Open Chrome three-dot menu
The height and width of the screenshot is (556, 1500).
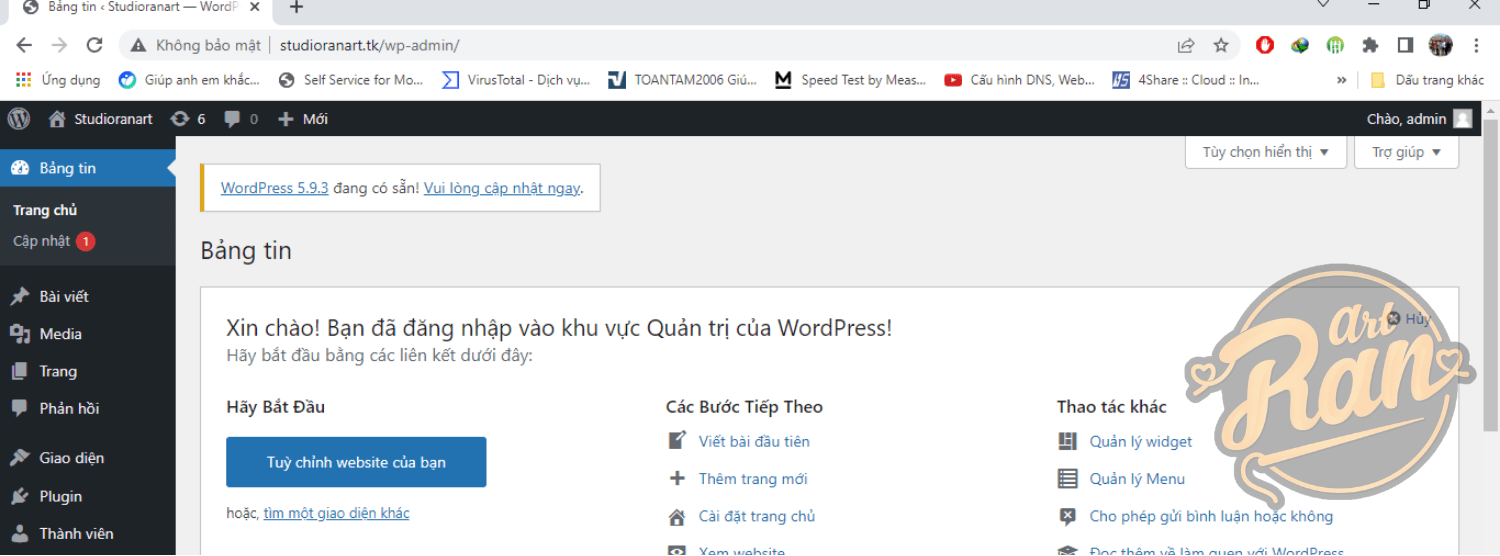point(1476,45)
